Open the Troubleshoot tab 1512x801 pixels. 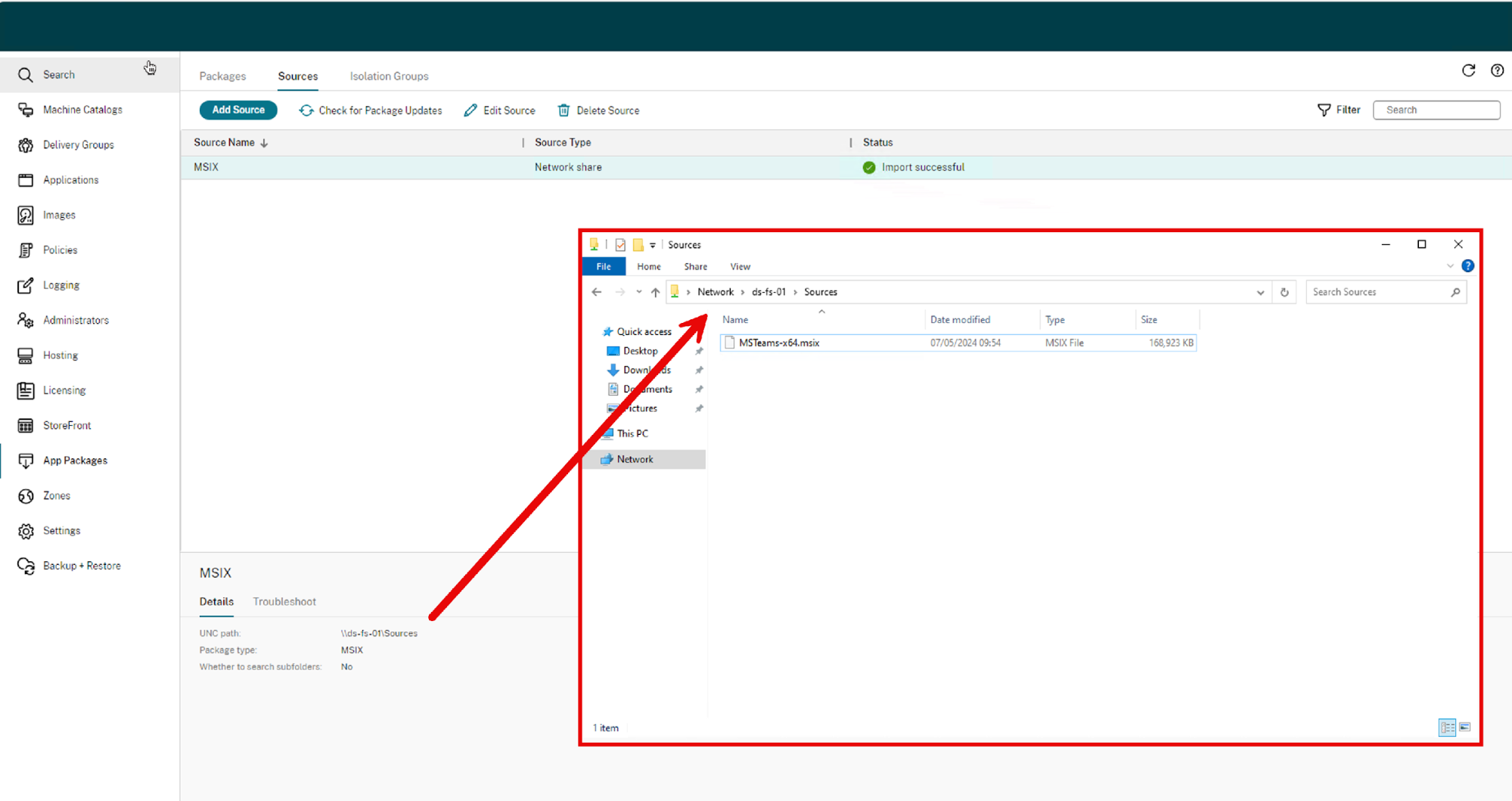284,601
